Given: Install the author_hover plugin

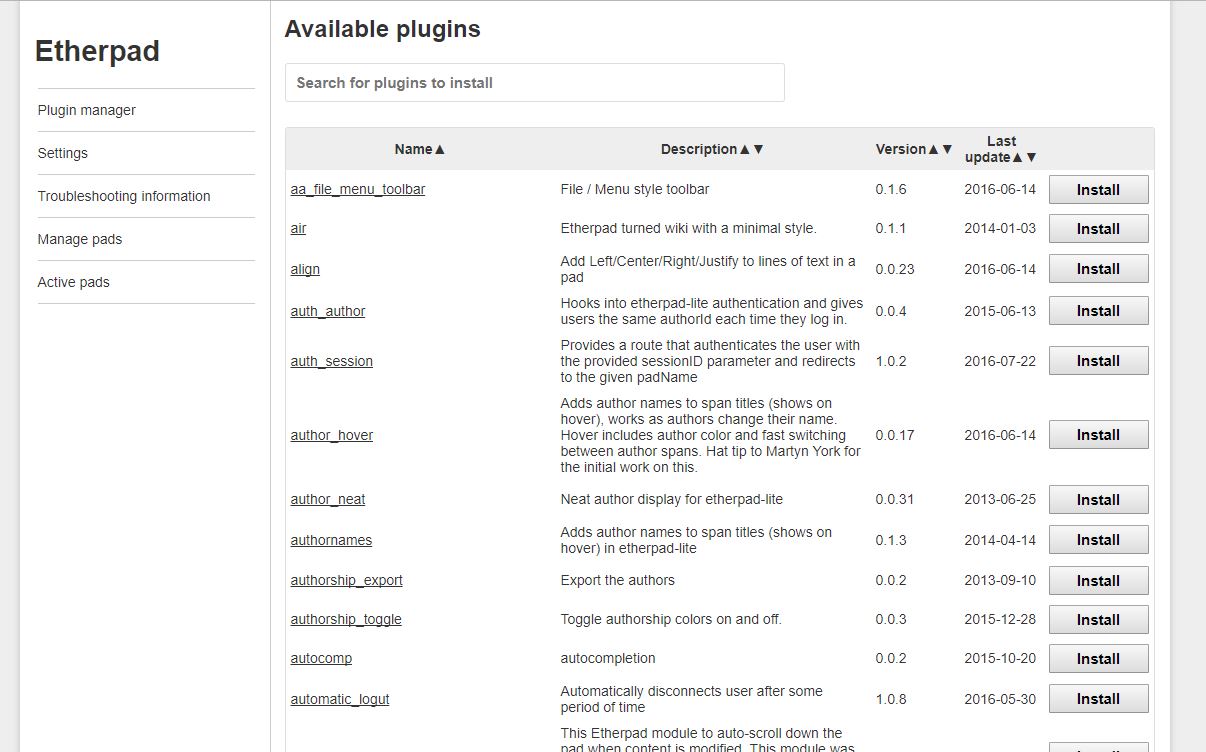Looking at the screenshot, I should [1097, 435].
